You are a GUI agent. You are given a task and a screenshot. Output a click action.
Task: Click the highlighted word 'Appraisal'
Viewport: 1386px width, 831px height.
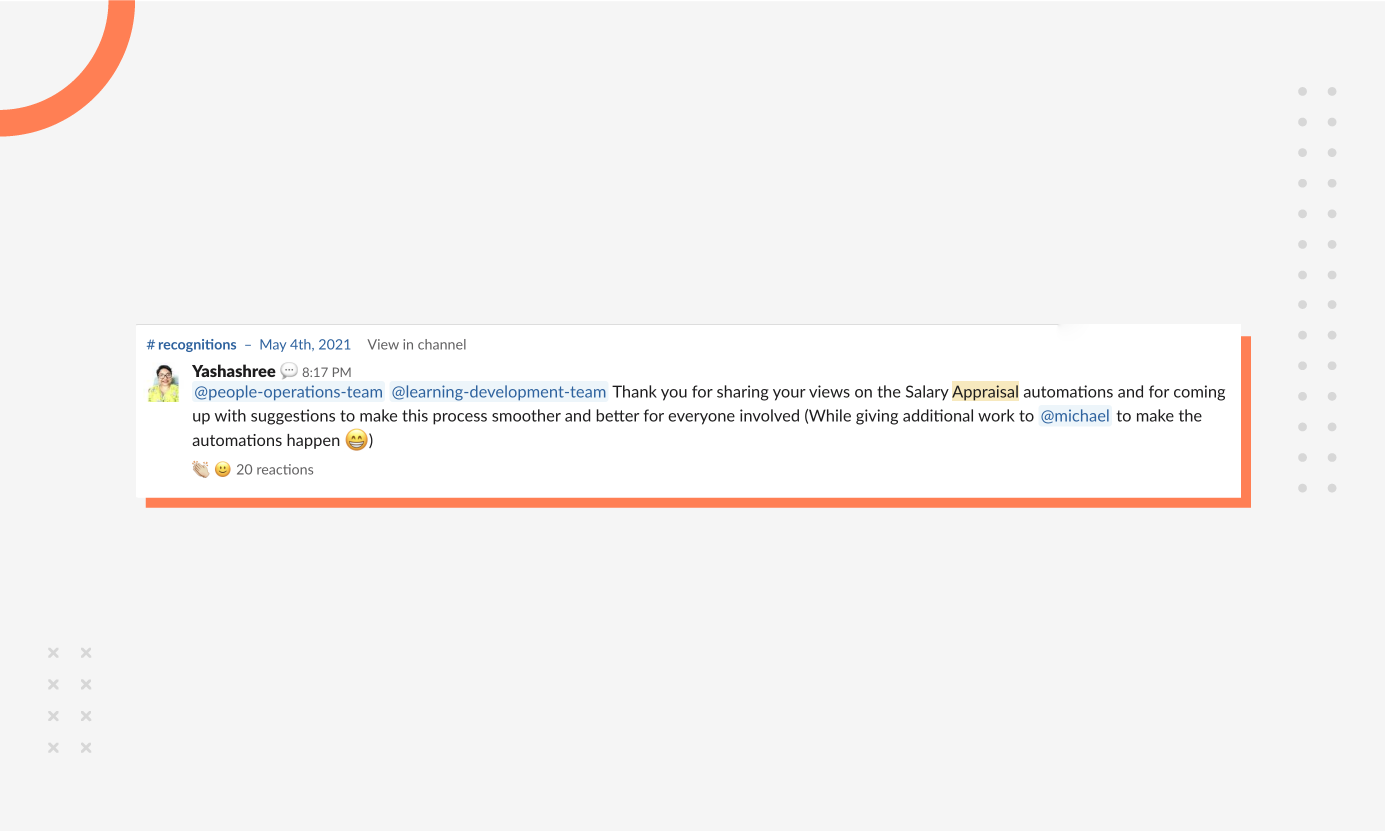point(985,392)
